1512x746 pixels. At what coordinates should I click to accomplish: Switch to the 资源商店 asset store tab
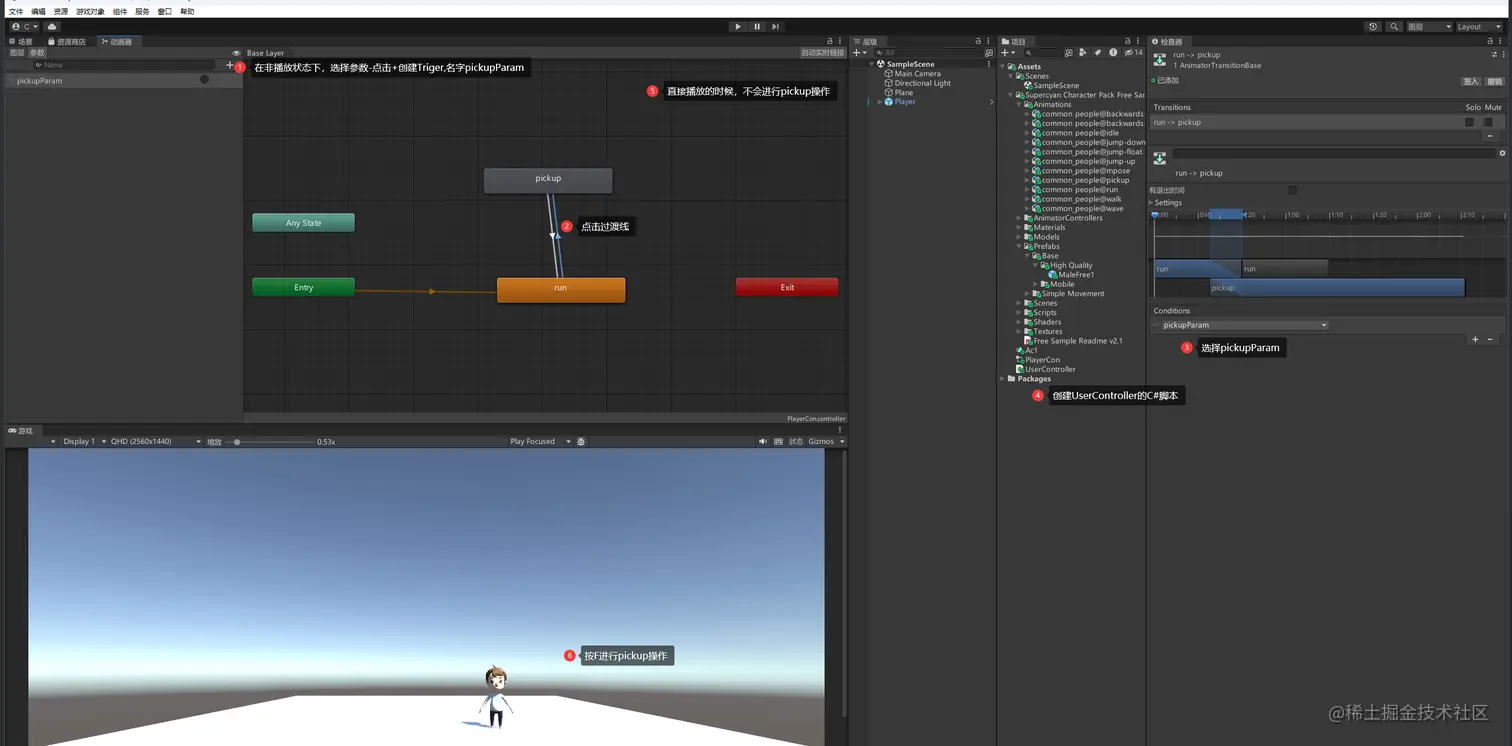point(67,42)
